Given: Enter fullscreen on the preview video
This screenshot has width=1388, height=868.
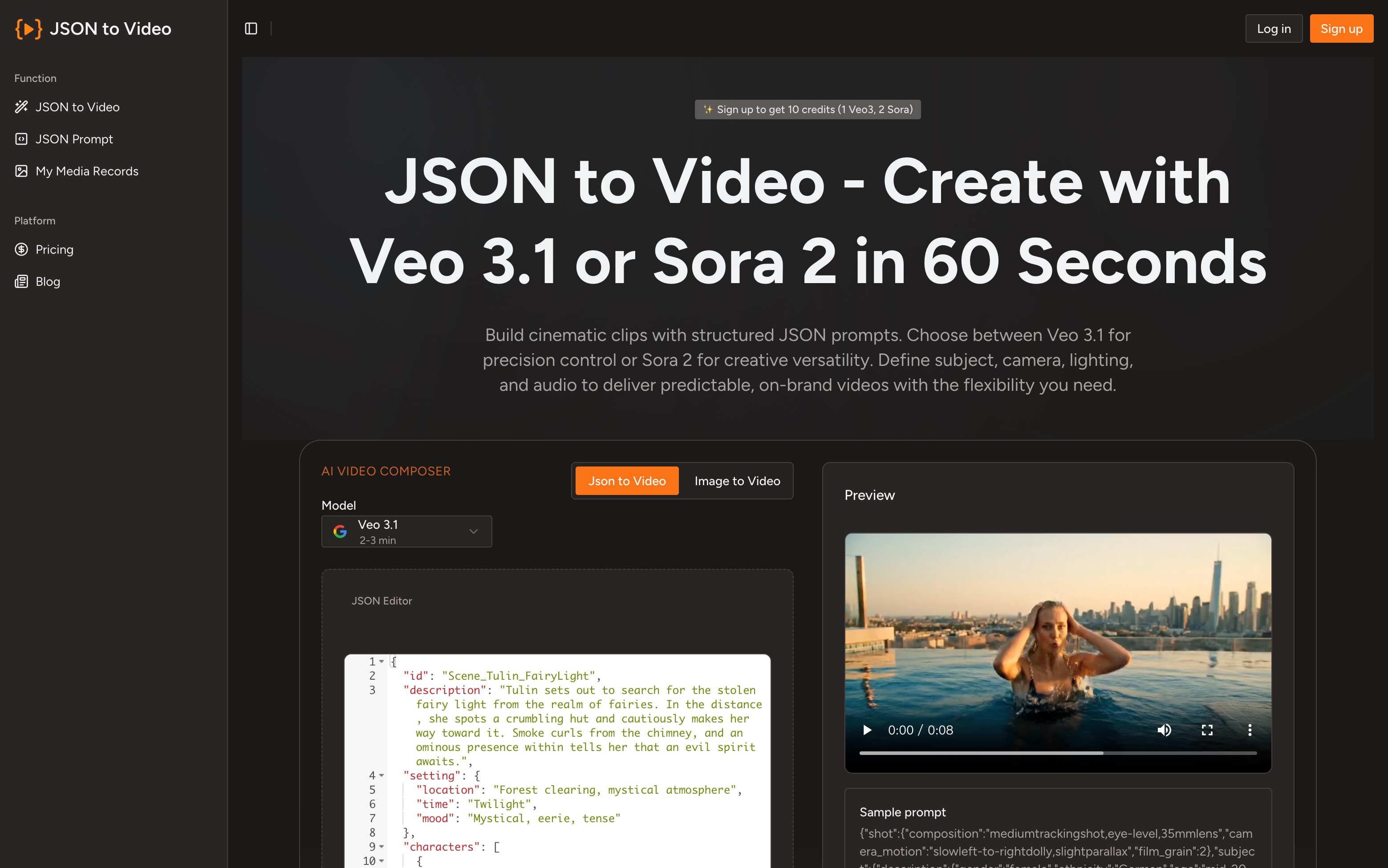Looking at the screenshot, I should (x=1207, y=730).
